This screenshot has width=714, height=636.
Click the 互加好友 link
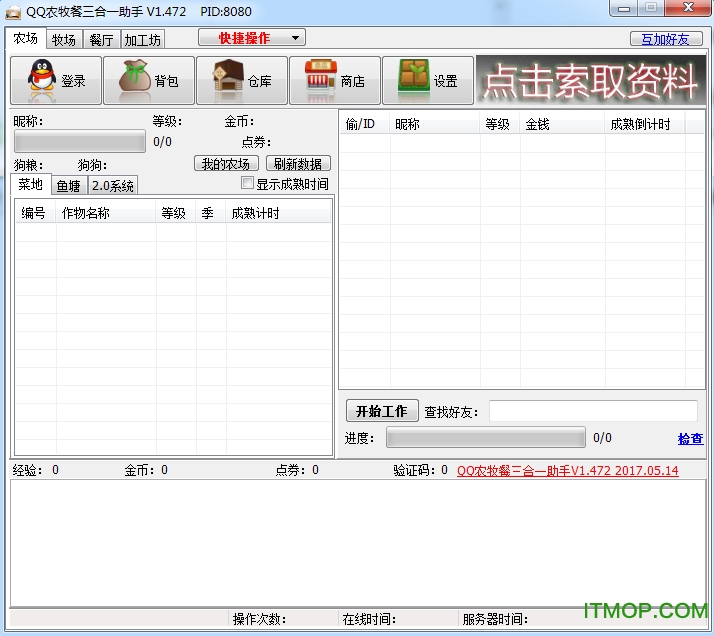[x=665, y=39]
